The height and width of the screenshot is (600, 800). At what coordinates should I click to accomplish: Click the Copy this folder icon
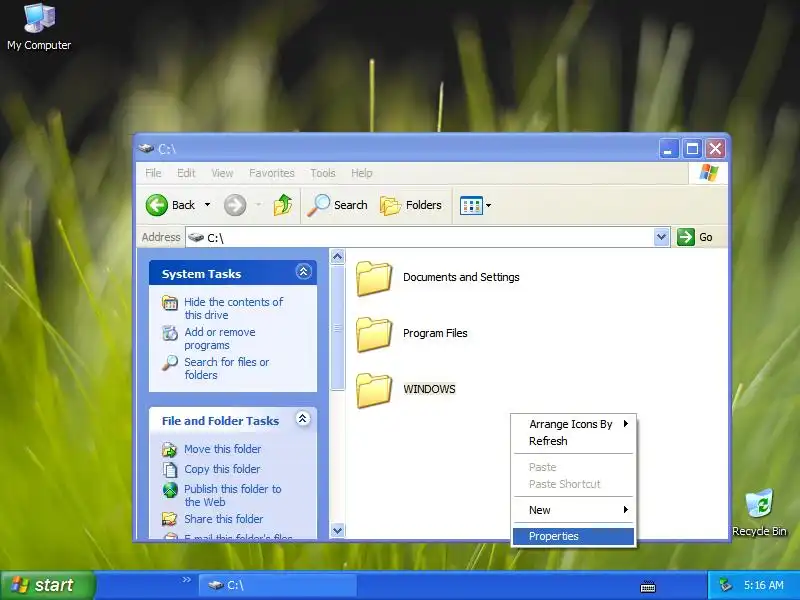(169, 469)
